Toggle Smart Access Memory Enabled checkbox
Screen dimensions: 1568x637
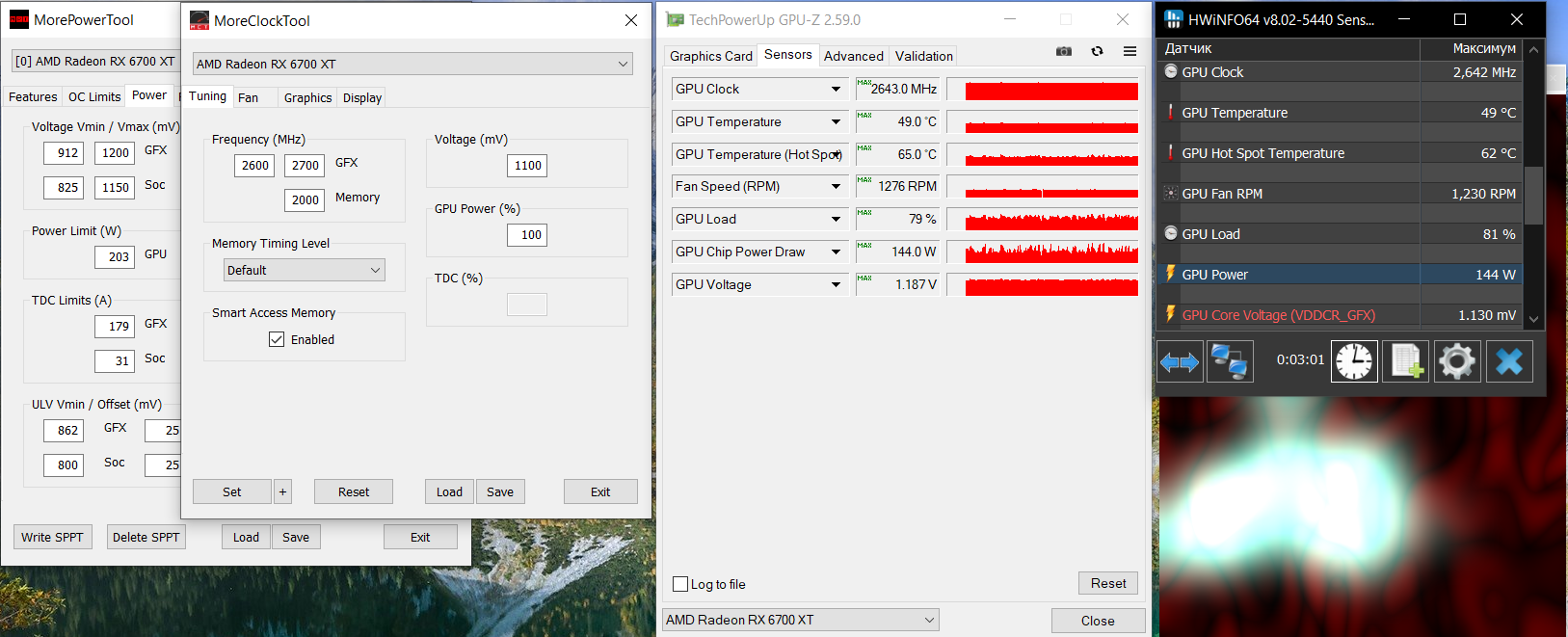tap(277, 339)
